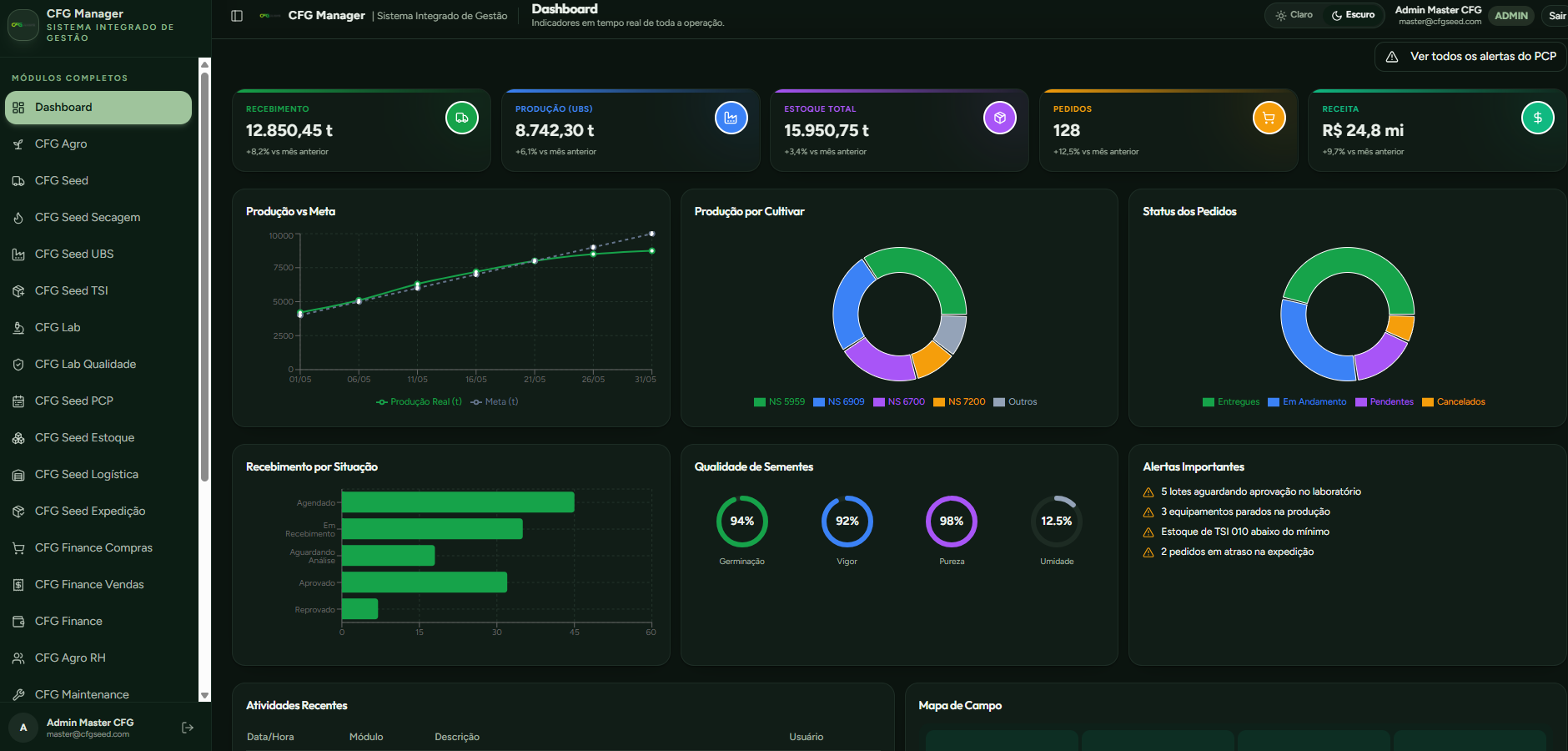
Task: Toggle Cancelados legend entry
Action: pos(1454,402)
